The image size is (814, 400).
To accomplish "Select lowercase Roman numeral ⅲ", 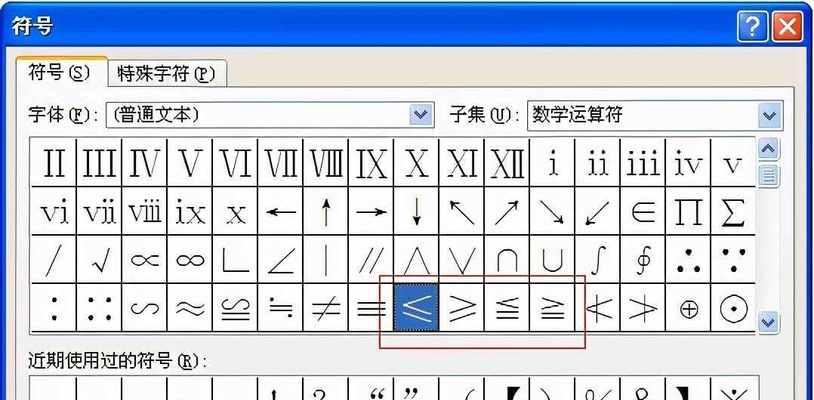I will click(x=643, y=162).
